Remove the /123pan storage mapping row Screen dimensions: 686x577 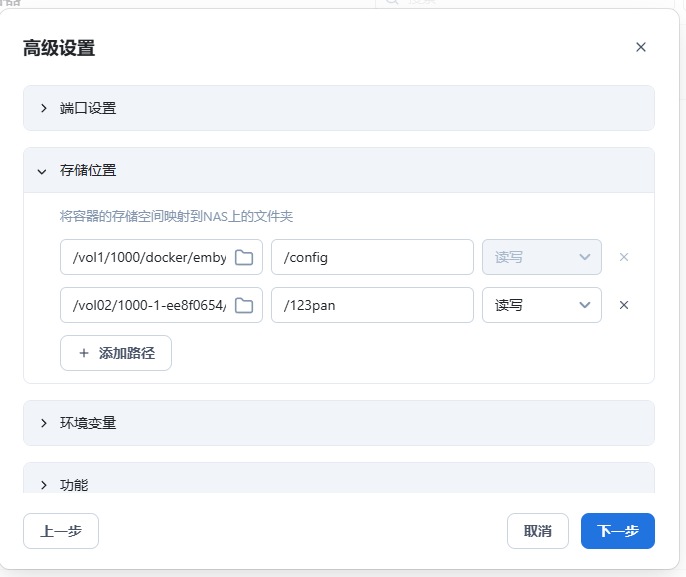624,305
